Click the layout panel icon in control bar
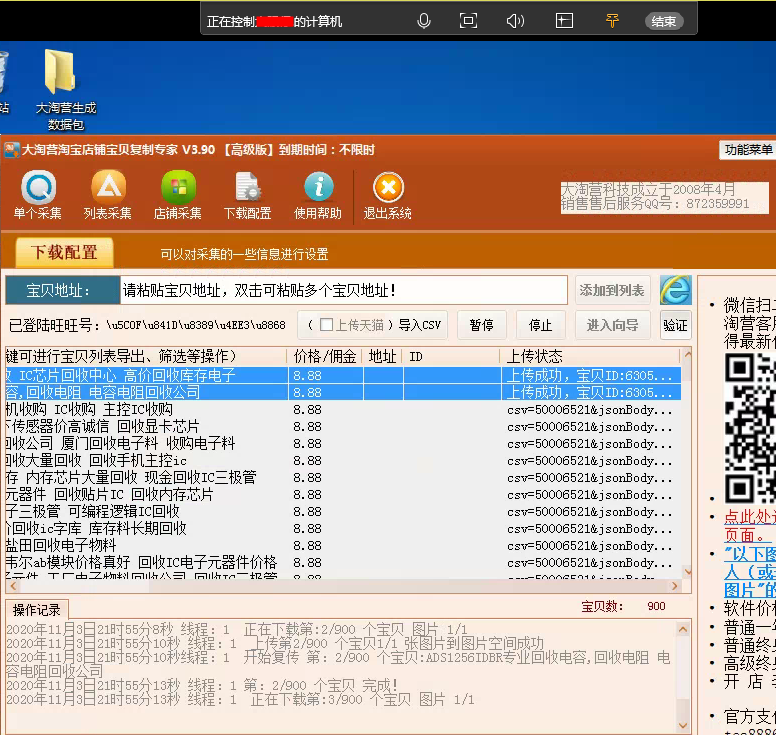 pos(564,21)
